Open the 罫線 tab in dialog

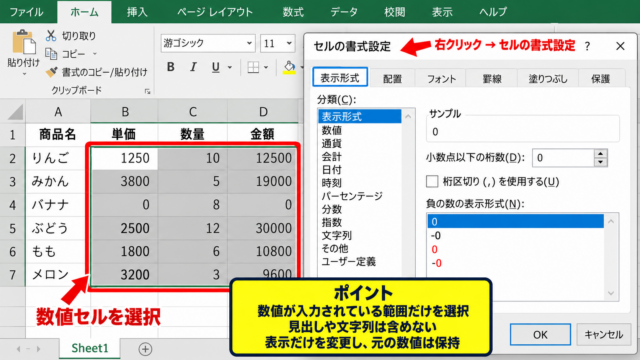click(492, 78)
